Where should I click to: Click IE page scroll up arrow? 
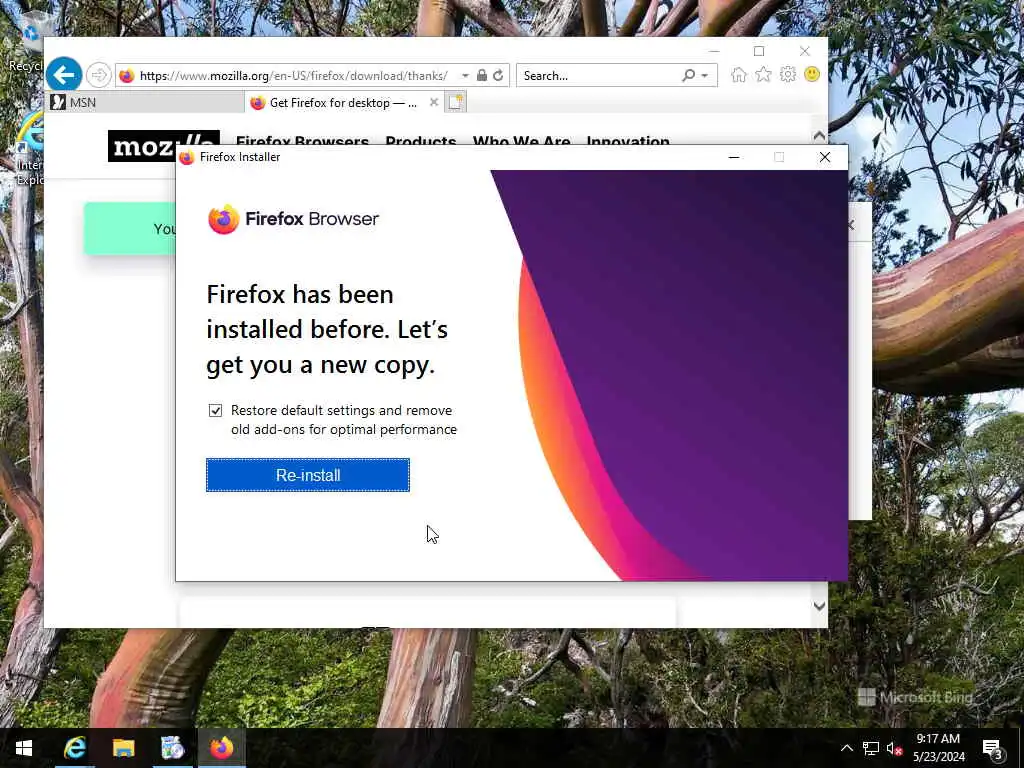pyautogui.click(x=819, y=136)
